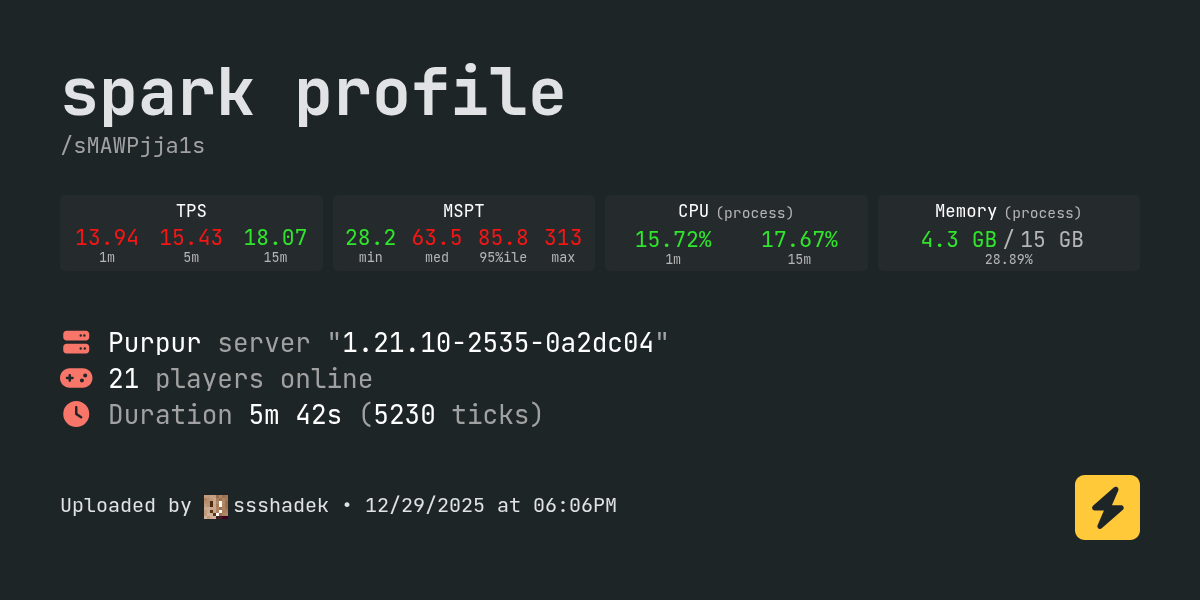This screenshot has width=1200, height=600.
Task: Click the CPU 15m value 17.67%
Action: point(799,240)
